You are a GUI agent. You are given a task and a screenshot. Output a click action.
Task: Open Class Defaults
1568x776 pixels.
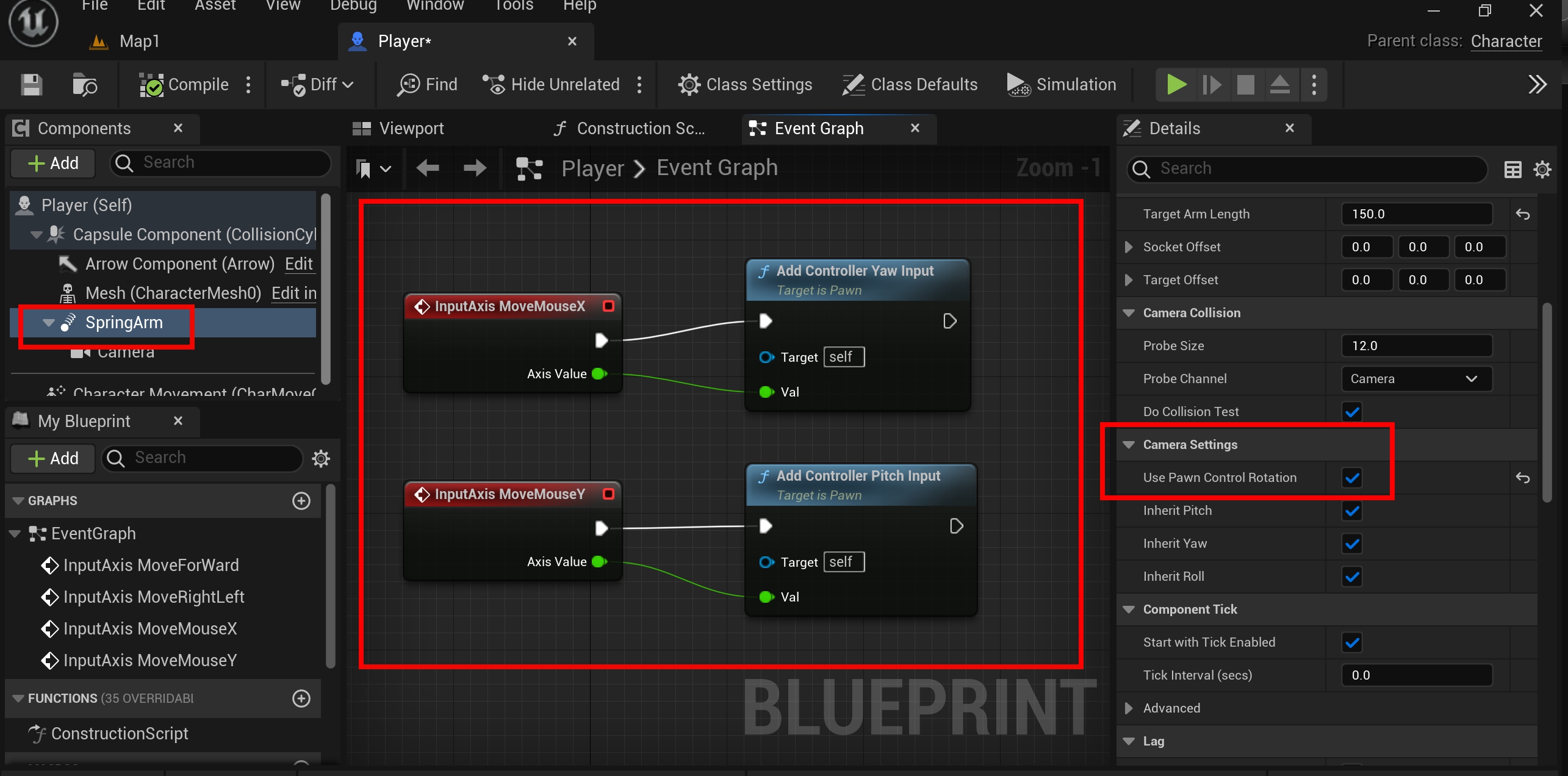[910, 85]
